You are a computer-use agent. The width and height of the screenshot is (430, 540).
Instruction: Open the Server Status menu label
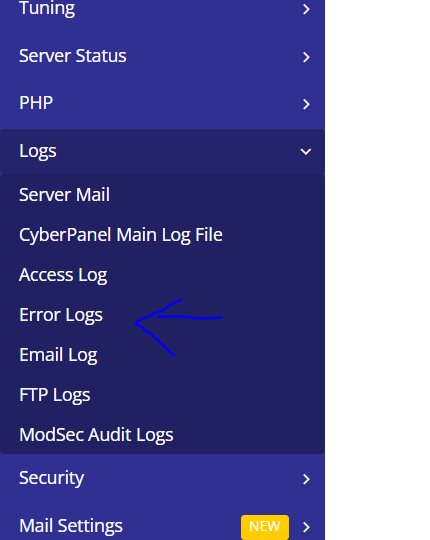(x=73, y=56)
